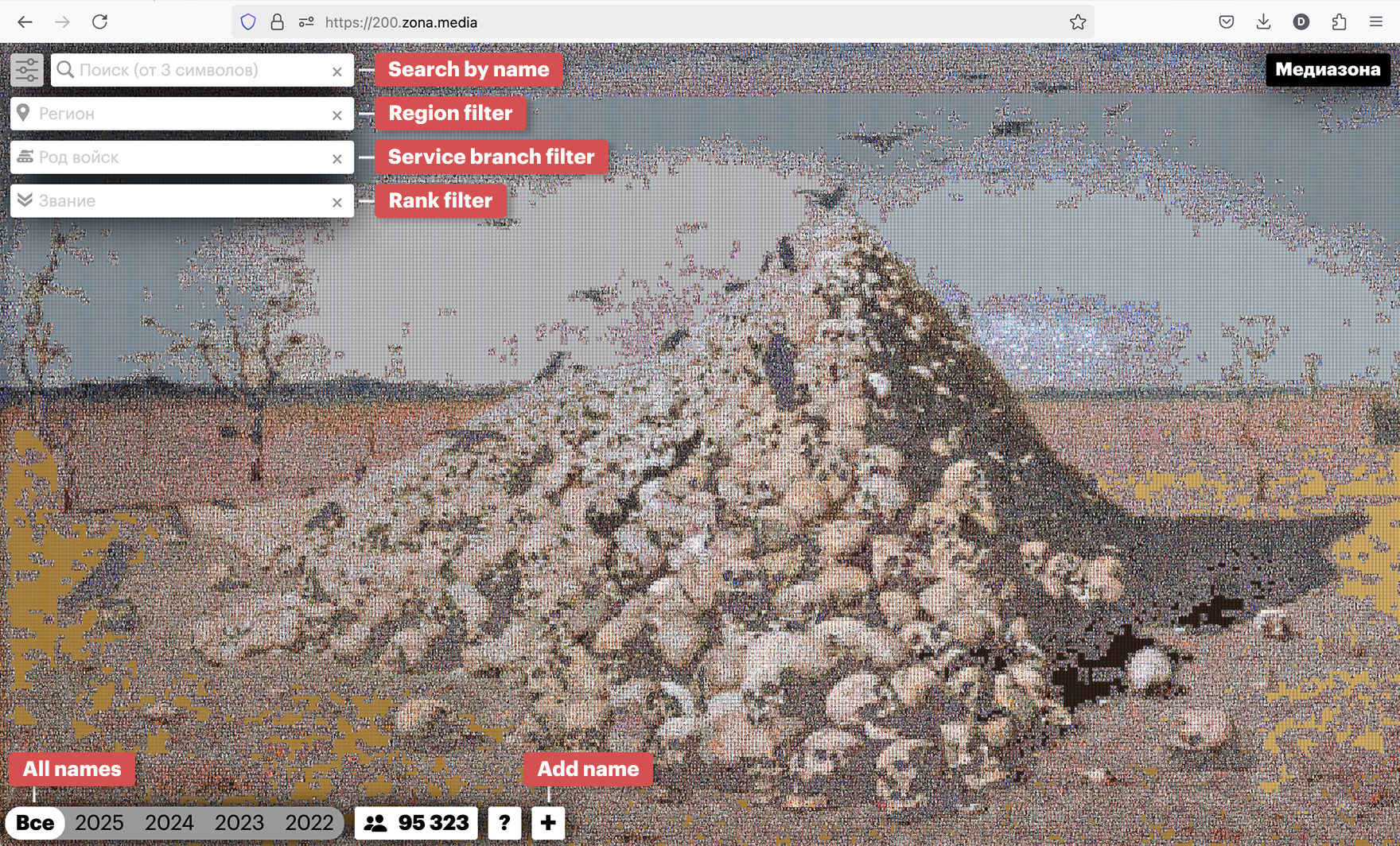Clear the name search field
The width and height of the screenshot is (1400, 846).
(x=337, y=72)
